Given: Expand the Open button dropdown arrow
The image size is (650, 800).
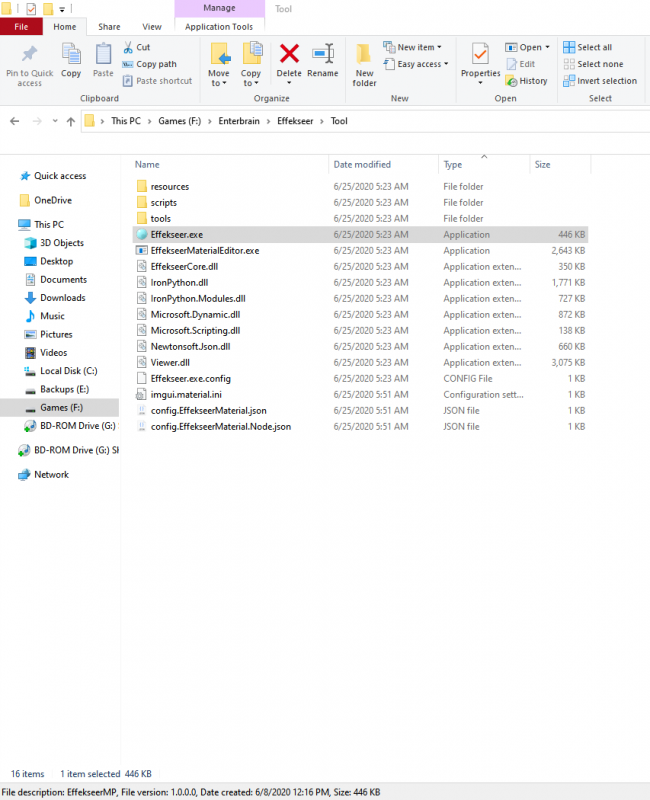Looking at the screenshot, I should point(547,47).
